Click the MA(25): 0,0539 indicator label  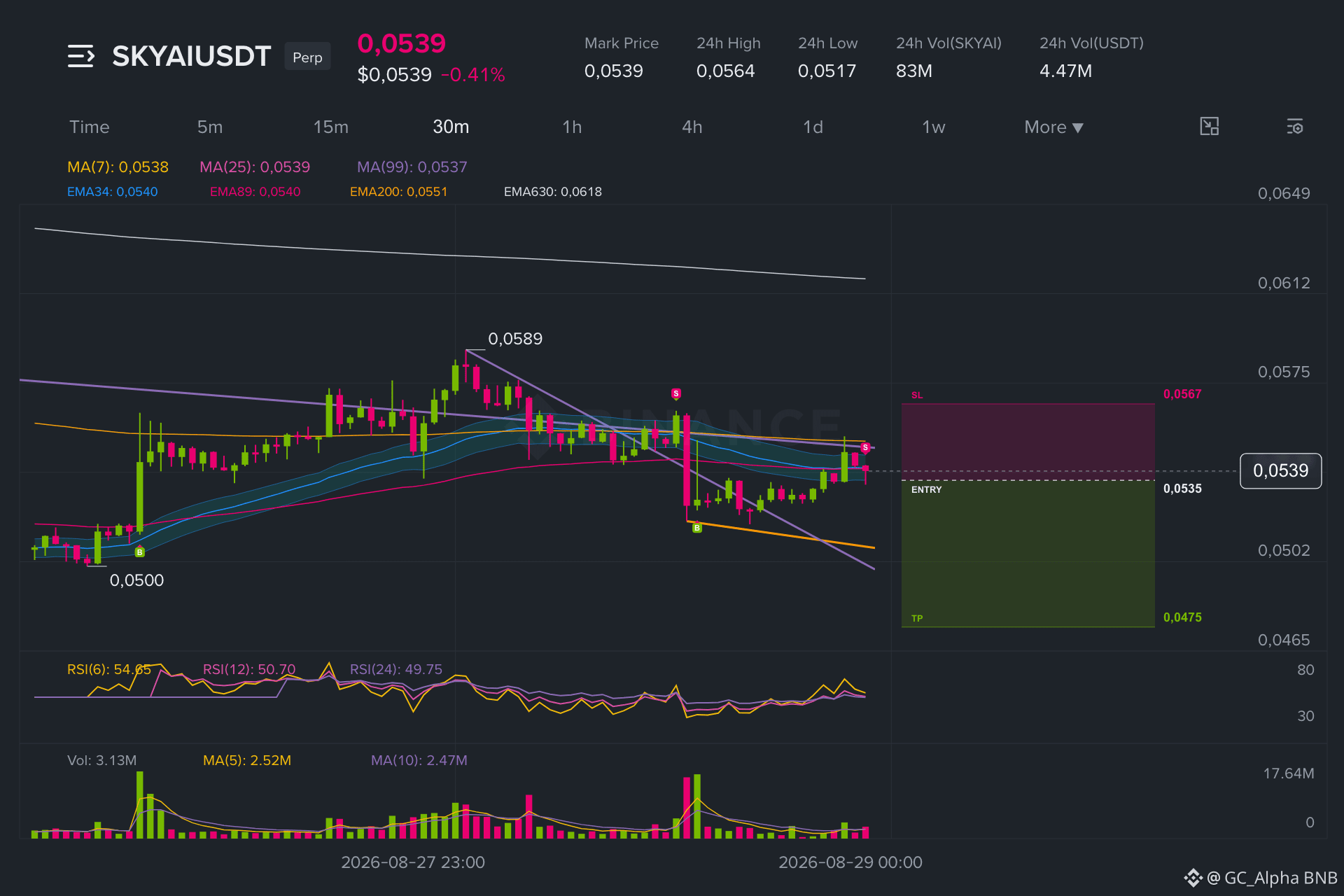[x=255, y=167]
